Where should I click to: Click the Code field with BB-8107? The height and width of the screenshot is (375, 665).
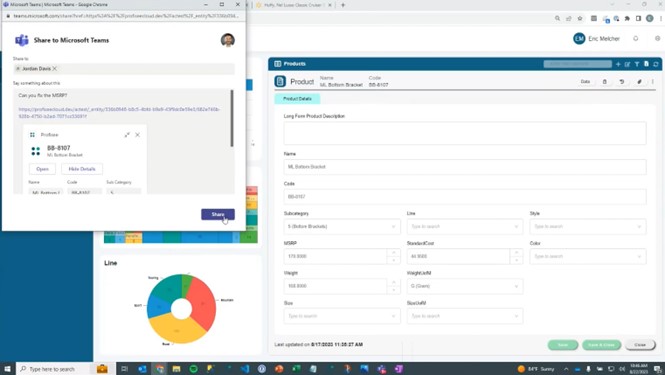465,196
